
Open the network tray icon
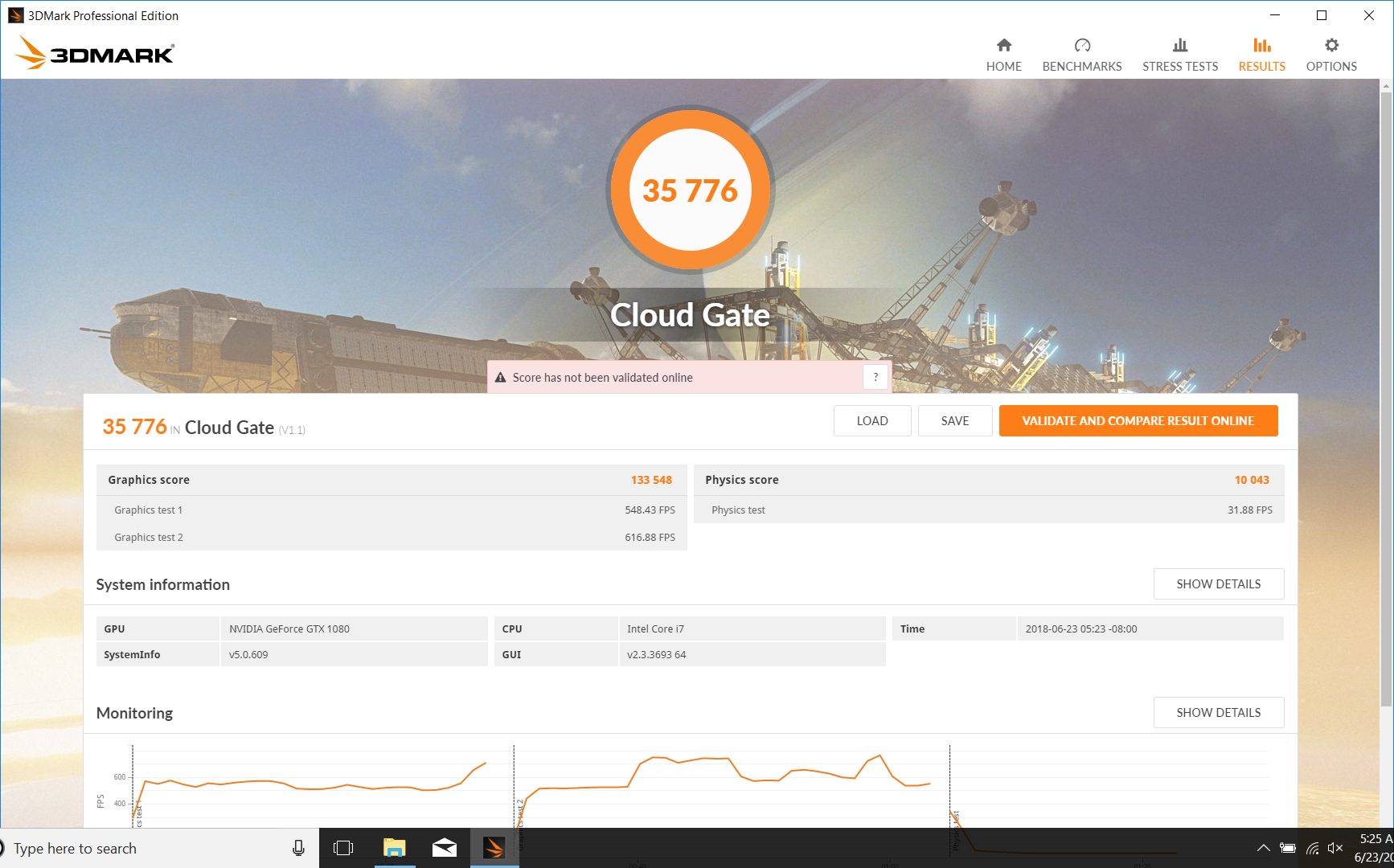pyautogui.click(x=1312, y=848)
